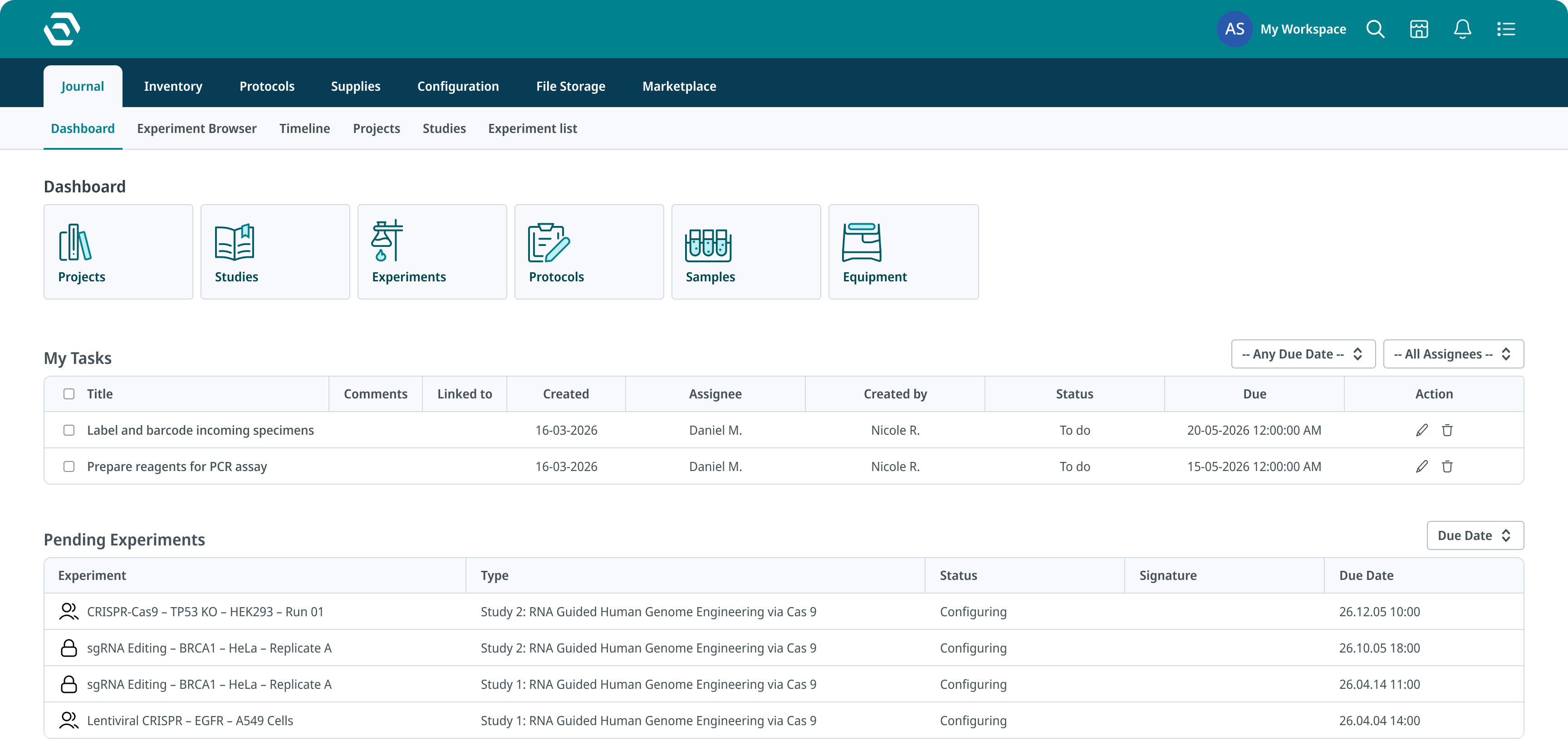The width and height of the screenshot is (1568, 746).
Task: Toggle the select-all tasks checkbox in Title header
Action: [69, 394]
